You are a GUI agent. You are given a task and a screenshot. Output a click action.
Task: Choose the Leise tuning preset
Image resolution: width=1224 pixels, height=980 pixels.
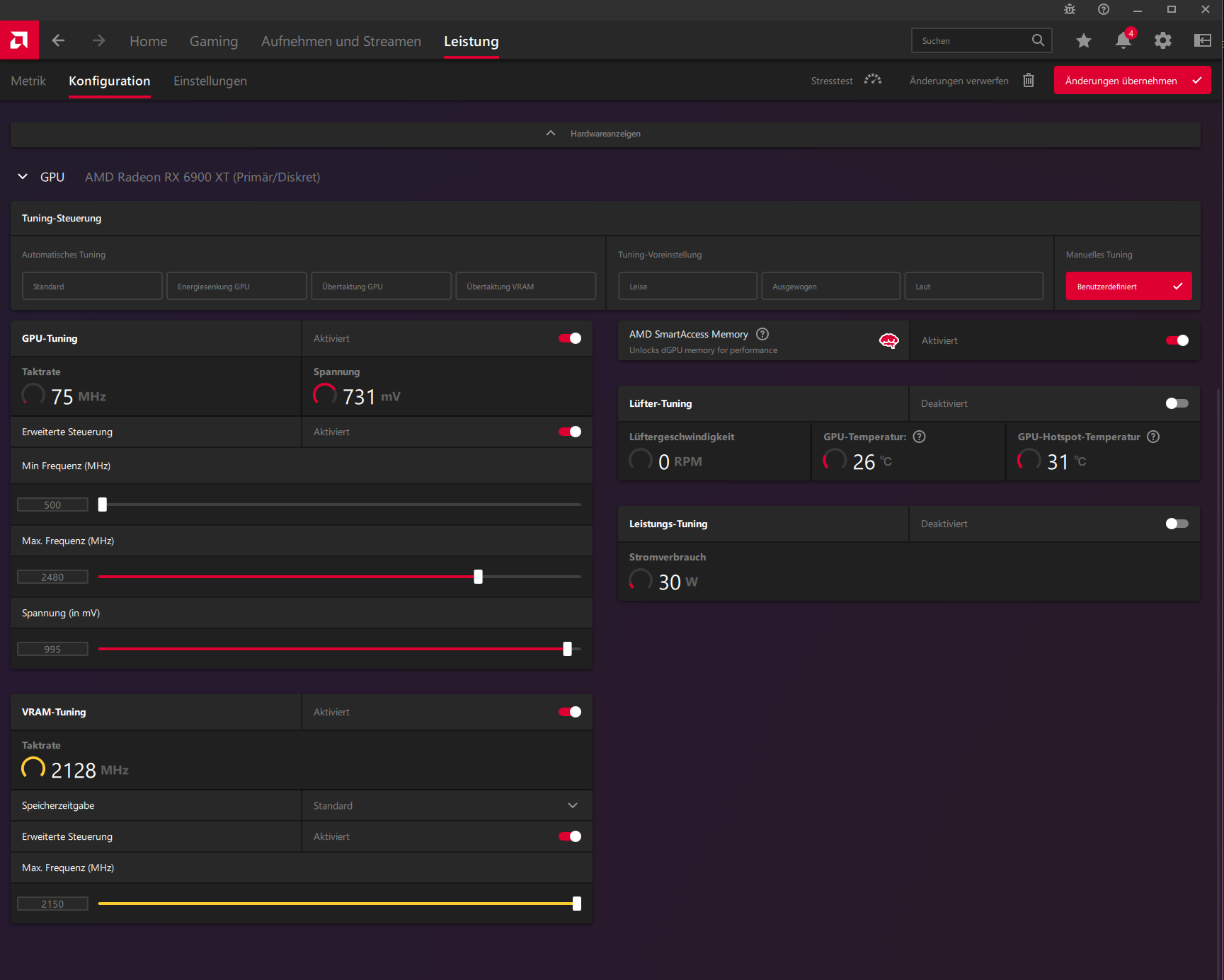pyautogui.click(x=687, y=286)
